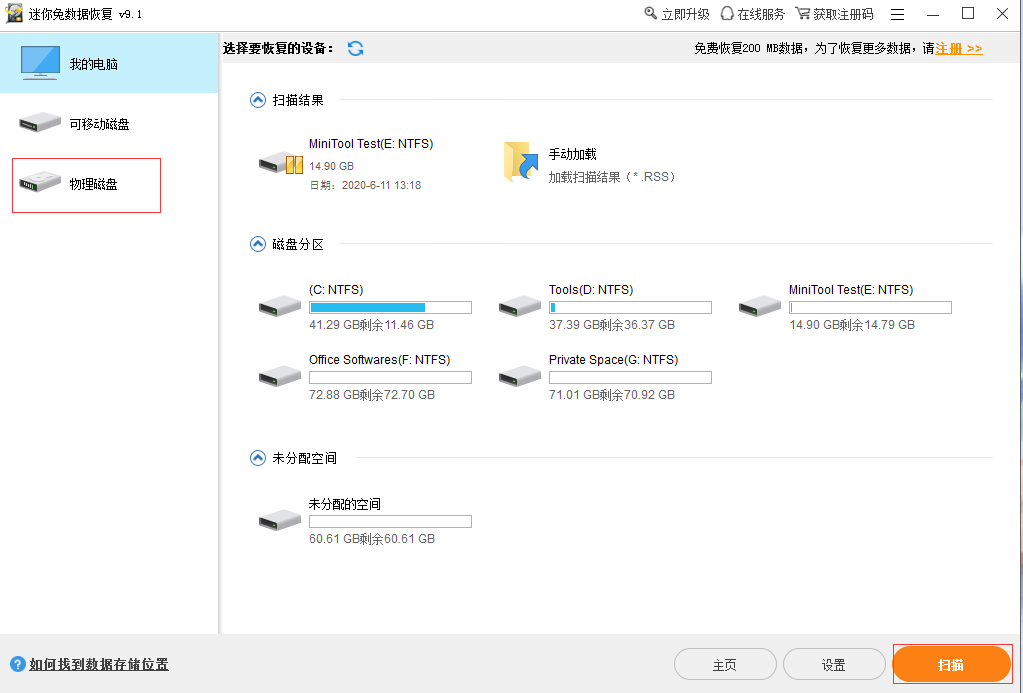The image size is (1023, 693).
Task: Select 物理磁盘 in the sidebar
Action: coord(86,185)
